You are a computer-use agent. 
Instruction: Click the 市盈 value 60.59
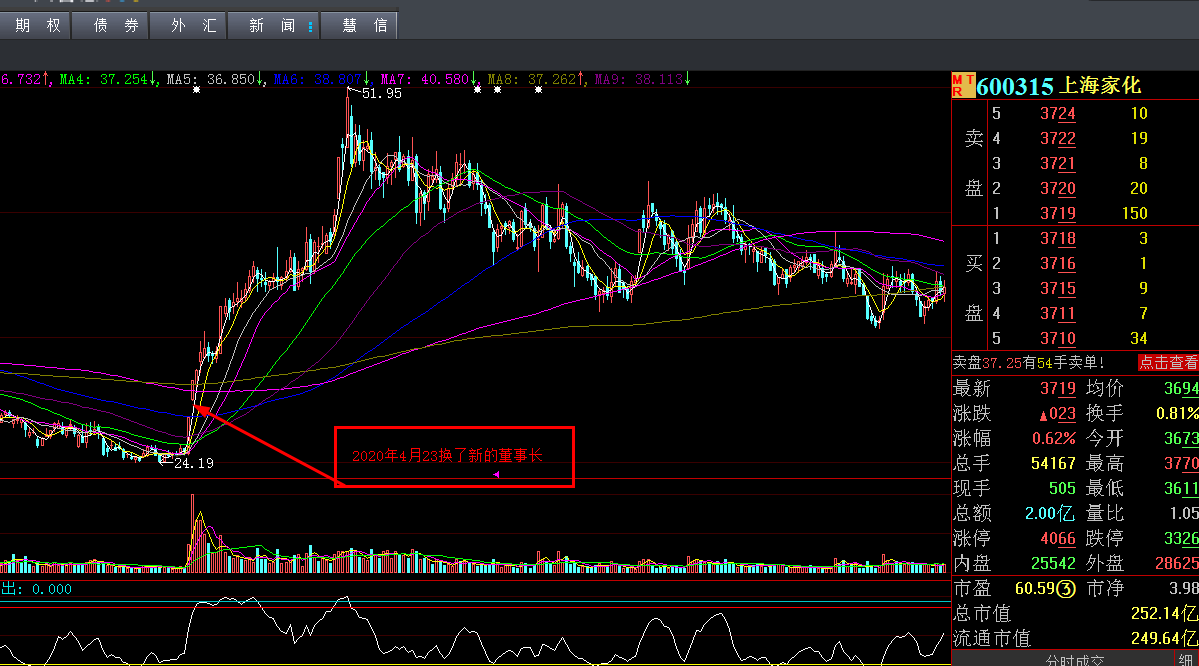(1035, 589)
